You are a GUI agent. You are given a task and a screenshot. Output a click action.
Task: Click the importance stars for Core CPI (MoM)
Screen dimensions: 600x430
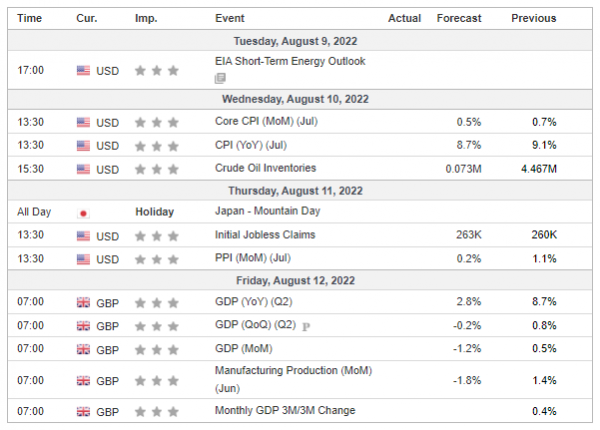(157, 122)
